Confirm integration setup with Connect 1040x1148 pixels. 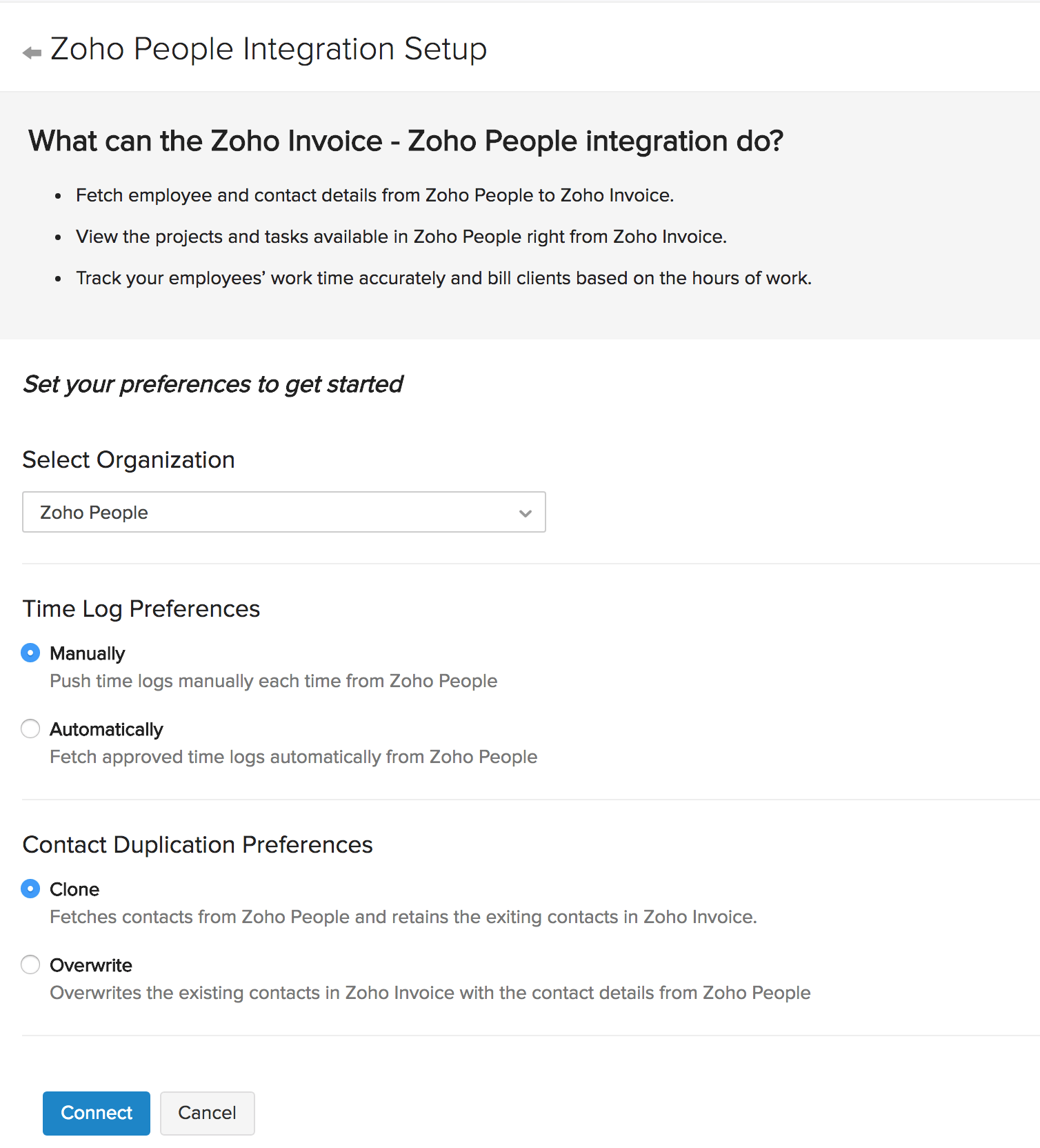96,1113
